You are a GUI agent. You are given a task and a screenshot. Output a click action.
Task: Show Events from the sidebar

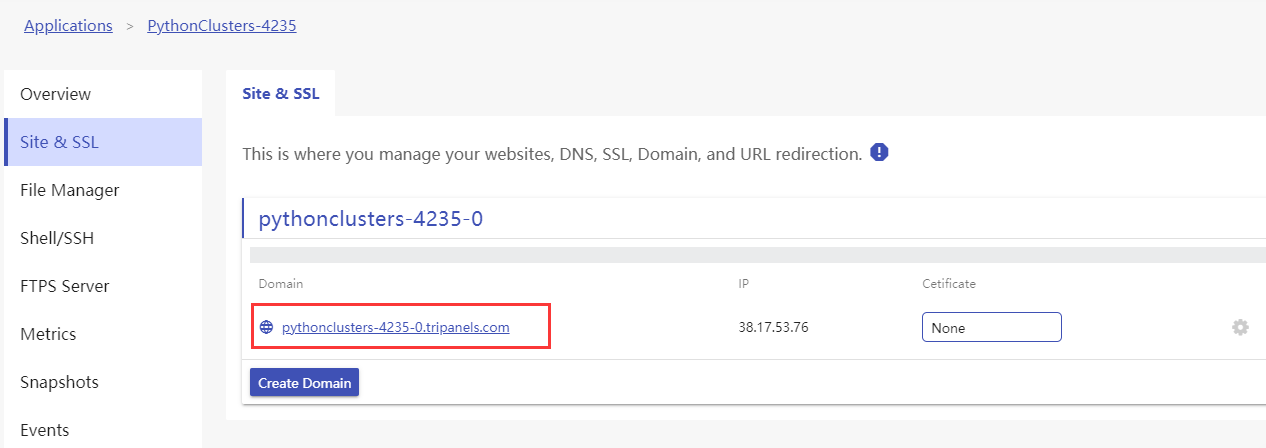pyautogui.click(x=45, y=430)
